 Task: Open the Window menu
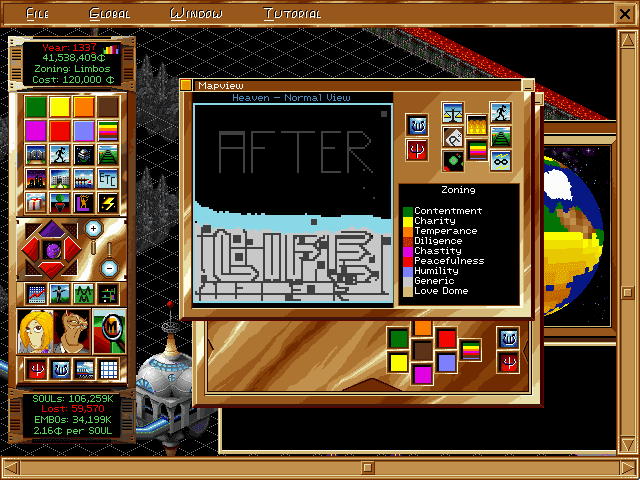point(196,14)
